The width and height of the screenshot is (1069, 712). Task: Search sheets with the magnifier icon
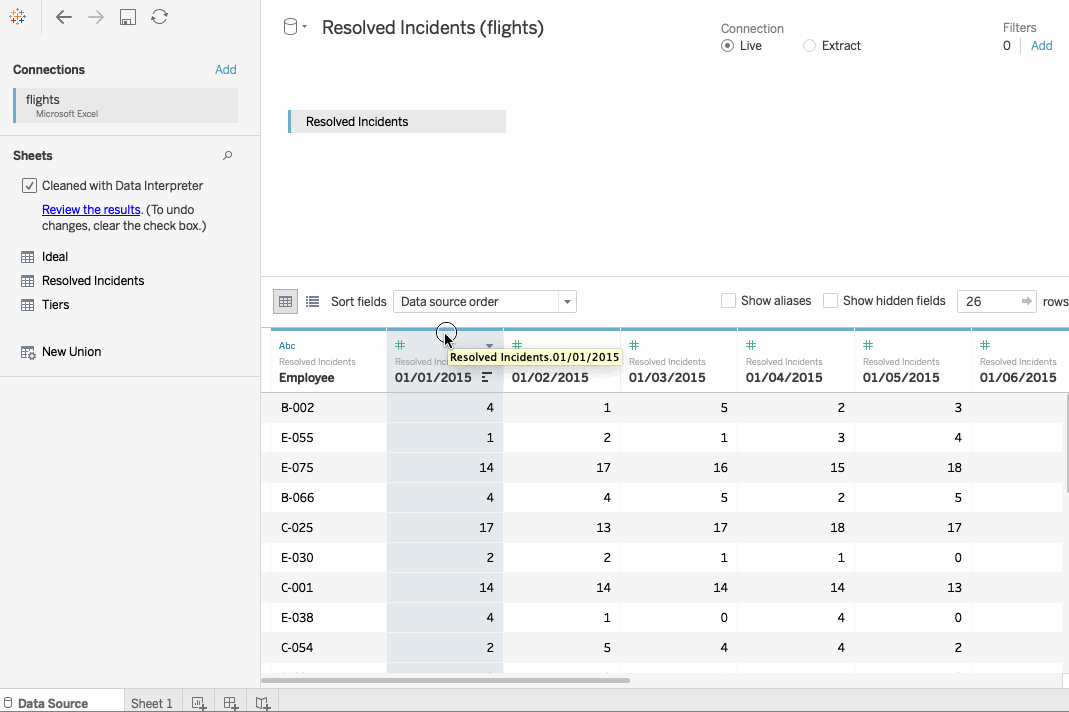click(228, 155)
